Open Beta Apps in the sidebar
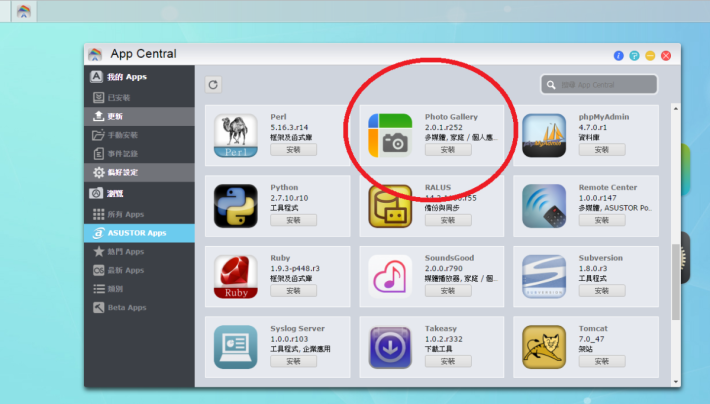The height and width of the screenshot is (404, 710). [139, 308]
